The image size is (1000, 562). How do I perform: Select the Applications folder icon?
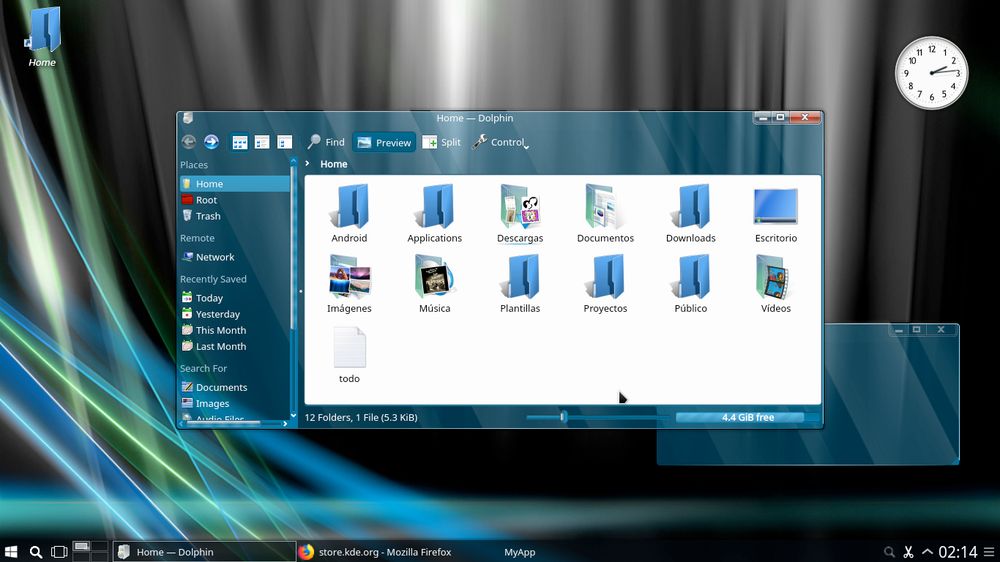coord(434,207)
